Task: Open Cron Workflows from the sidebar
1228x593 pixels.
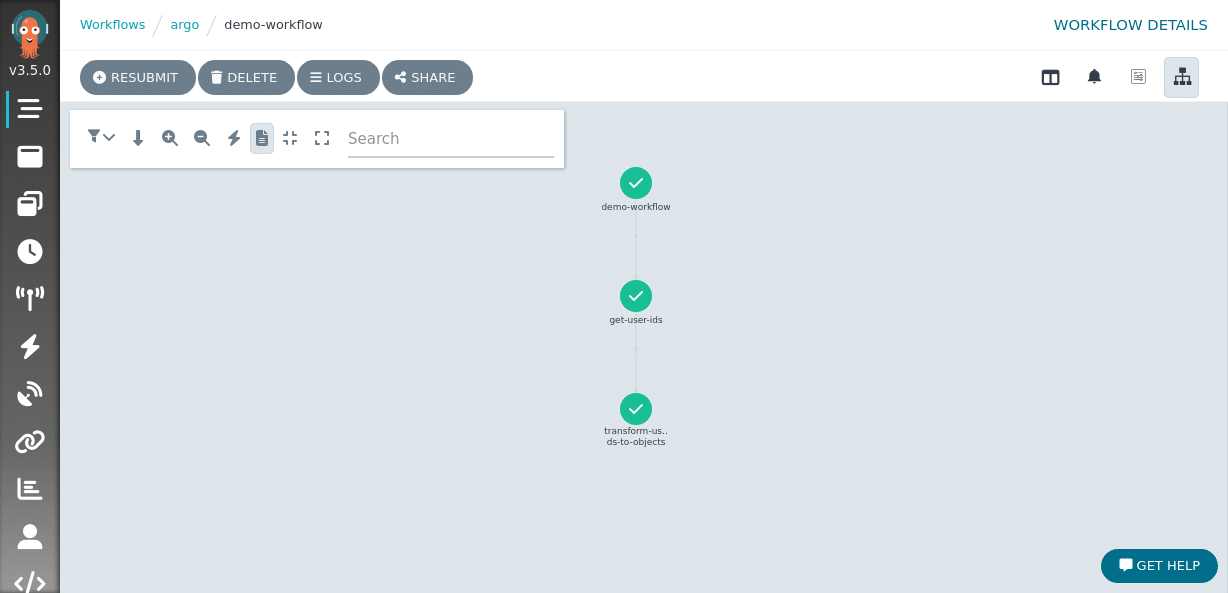Action: (x=29, y=251)
